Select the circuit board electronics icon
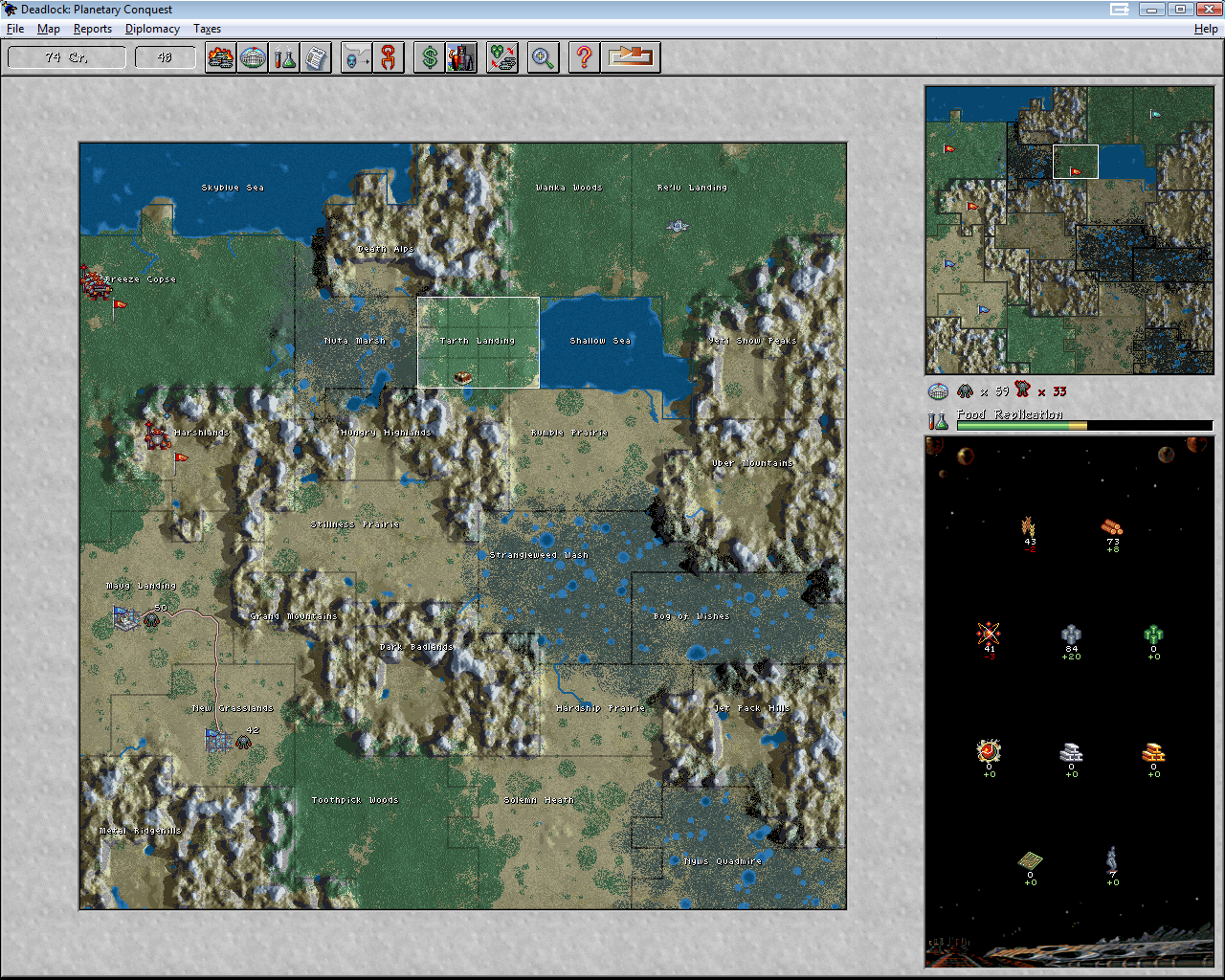1225x980 pixels. [1030, 860]
